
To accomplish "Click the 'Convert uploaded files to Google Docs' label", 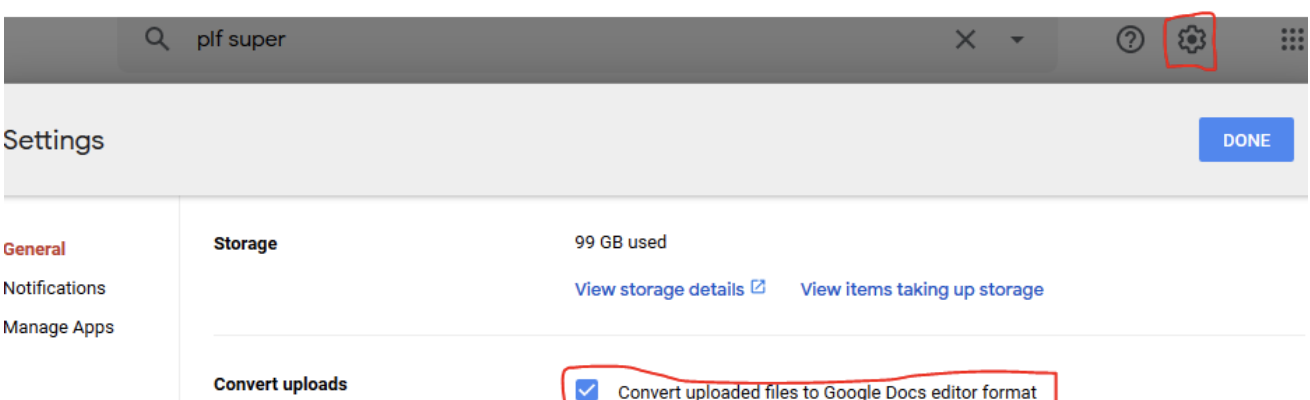I will click(827, 391).
